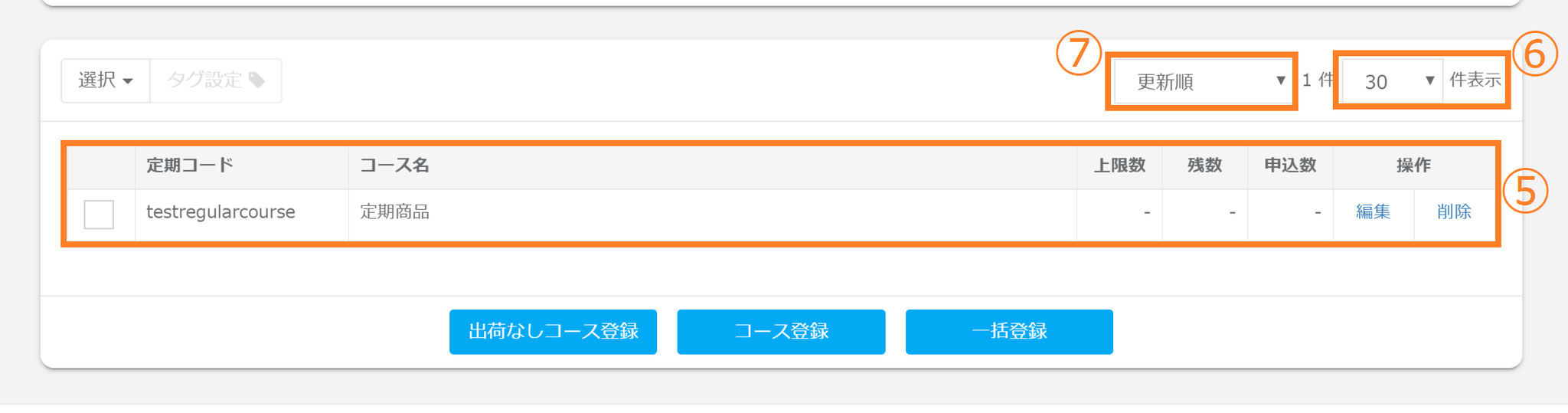Click the tag icon beside タグ設定
This screenshot has height=413, width=1568.
pyautogui.click(x=257, y=80)
